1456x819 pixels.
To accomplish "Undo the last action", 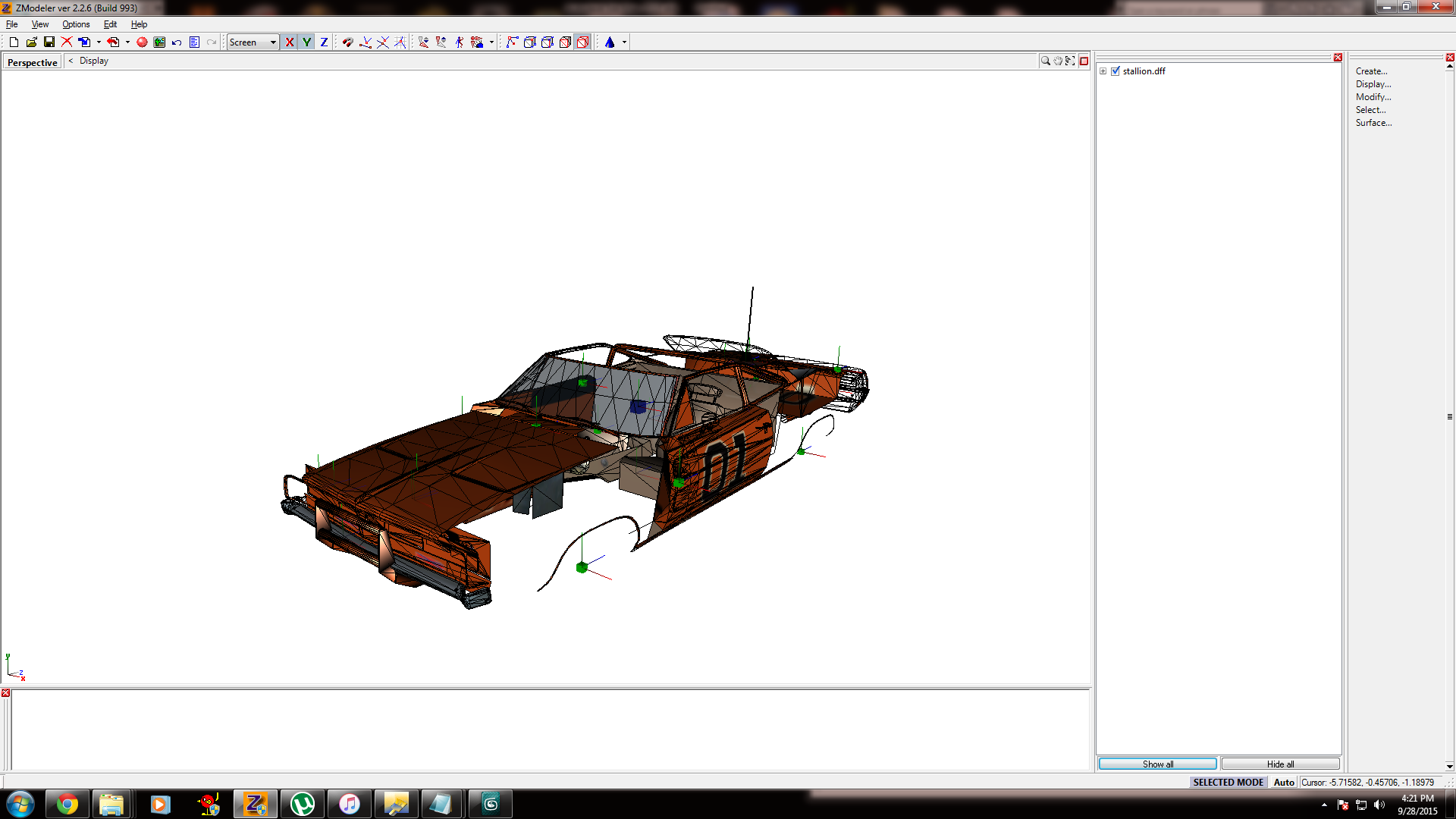I will click(177, 42).
